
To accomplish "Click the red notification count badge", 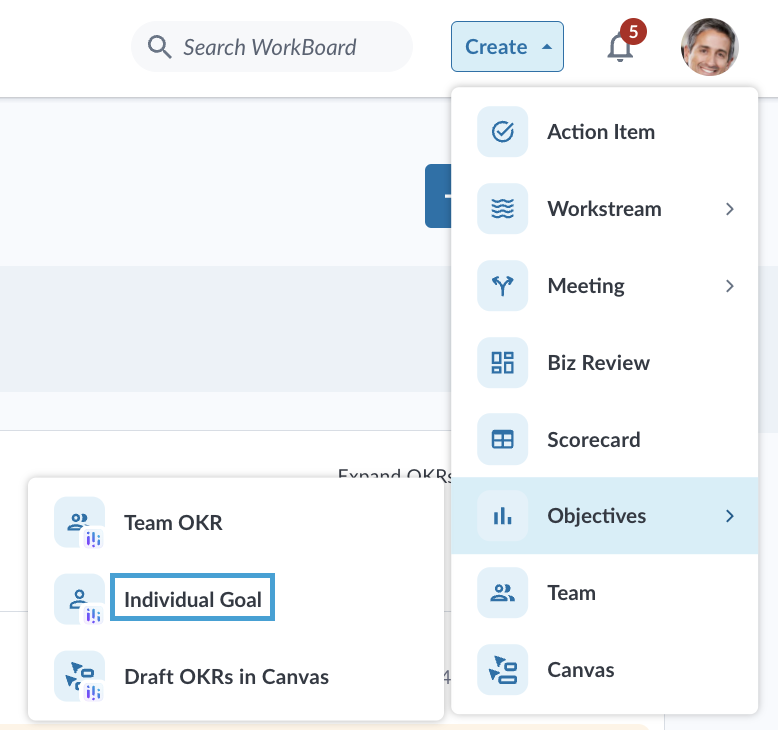I will (633, 32).
